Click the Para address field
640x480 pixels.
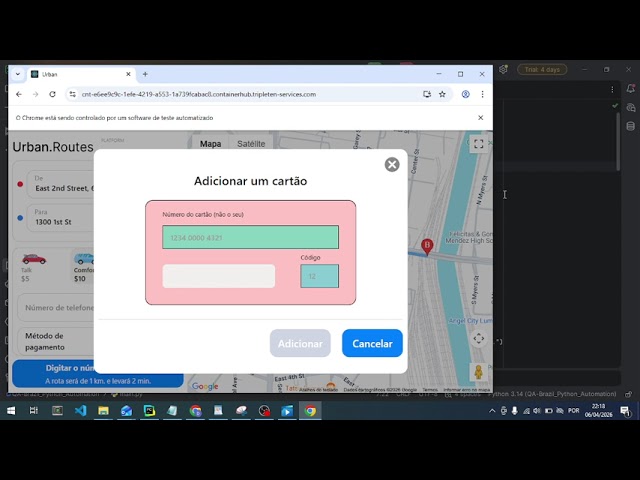[x=61, y=218]
